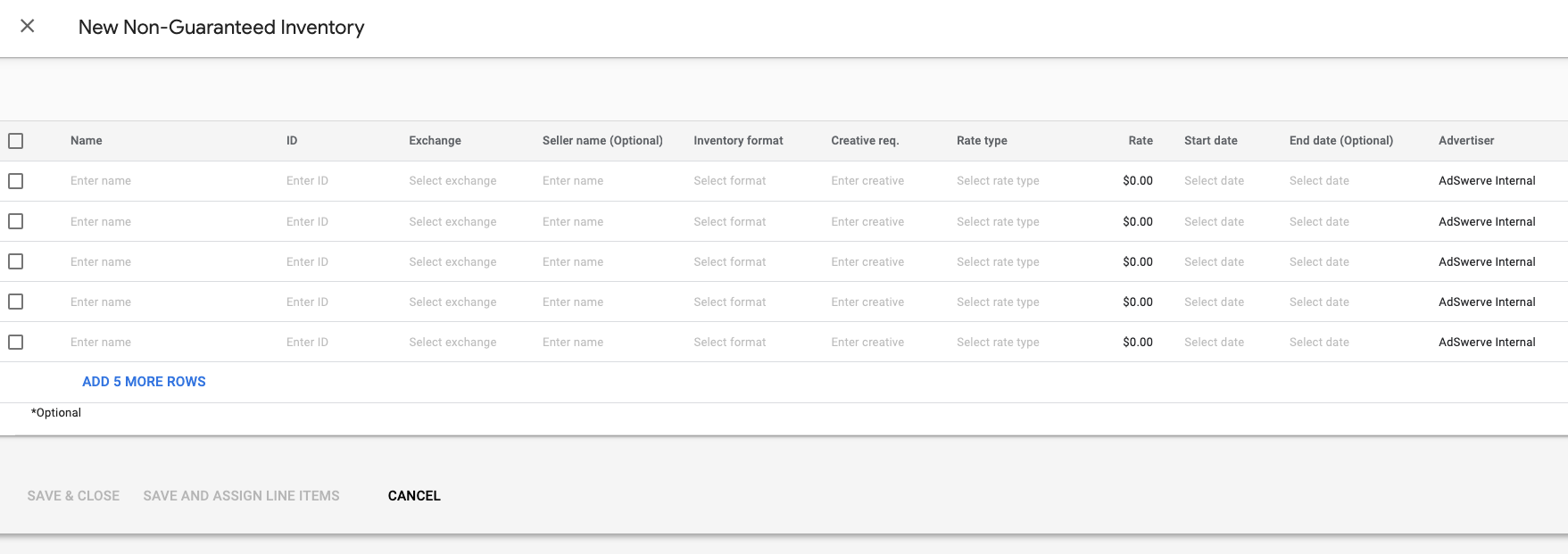
Task: Focus the Enter creative field in first row
Action: point(867,181)
